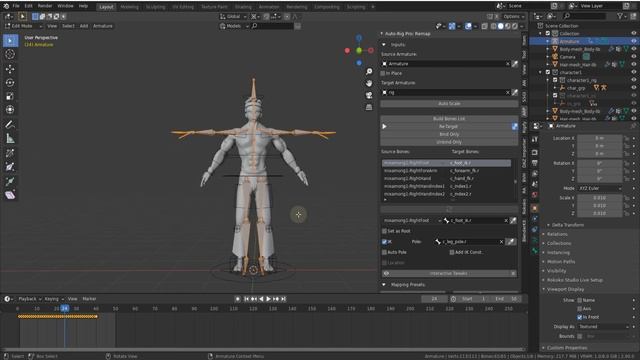Open the Playback menu in timeline
This screenshot has width=640, height=360.
(x=30, y=299)
